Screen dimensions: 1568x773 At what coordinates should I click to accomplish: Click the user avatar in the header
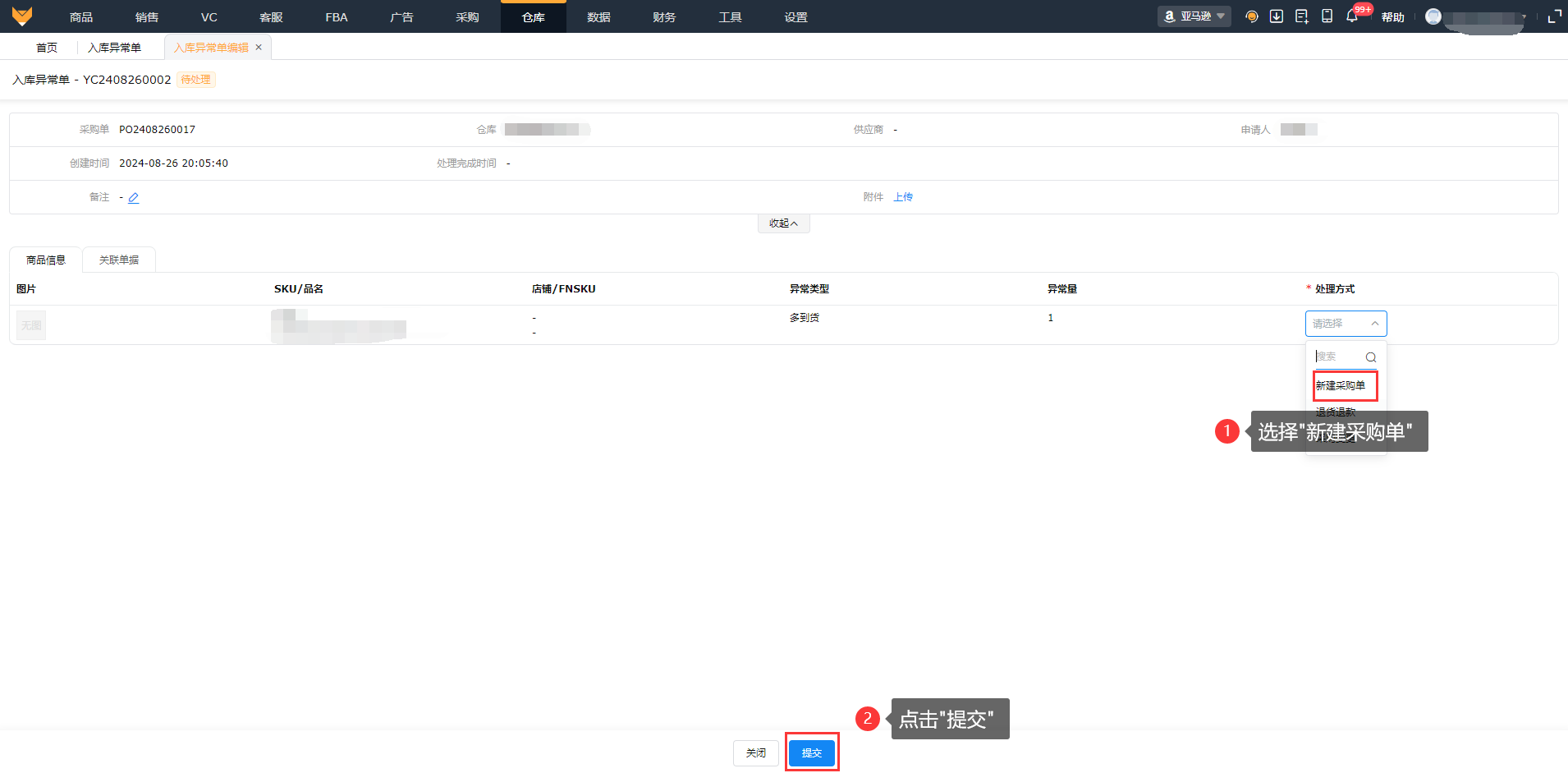coord(1433,16)
